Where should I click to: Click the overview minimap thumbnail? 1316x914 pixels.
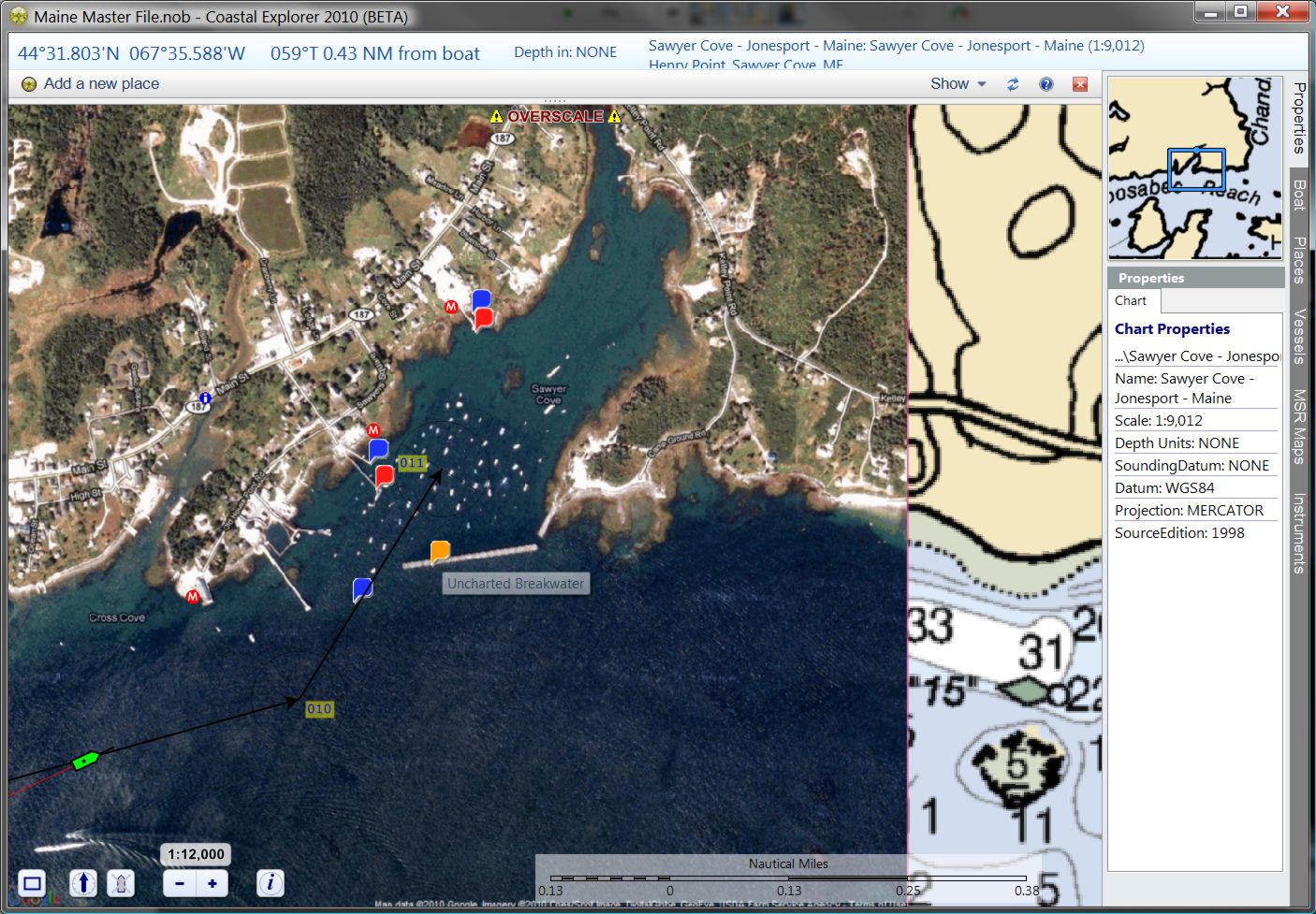(1195, 168)
